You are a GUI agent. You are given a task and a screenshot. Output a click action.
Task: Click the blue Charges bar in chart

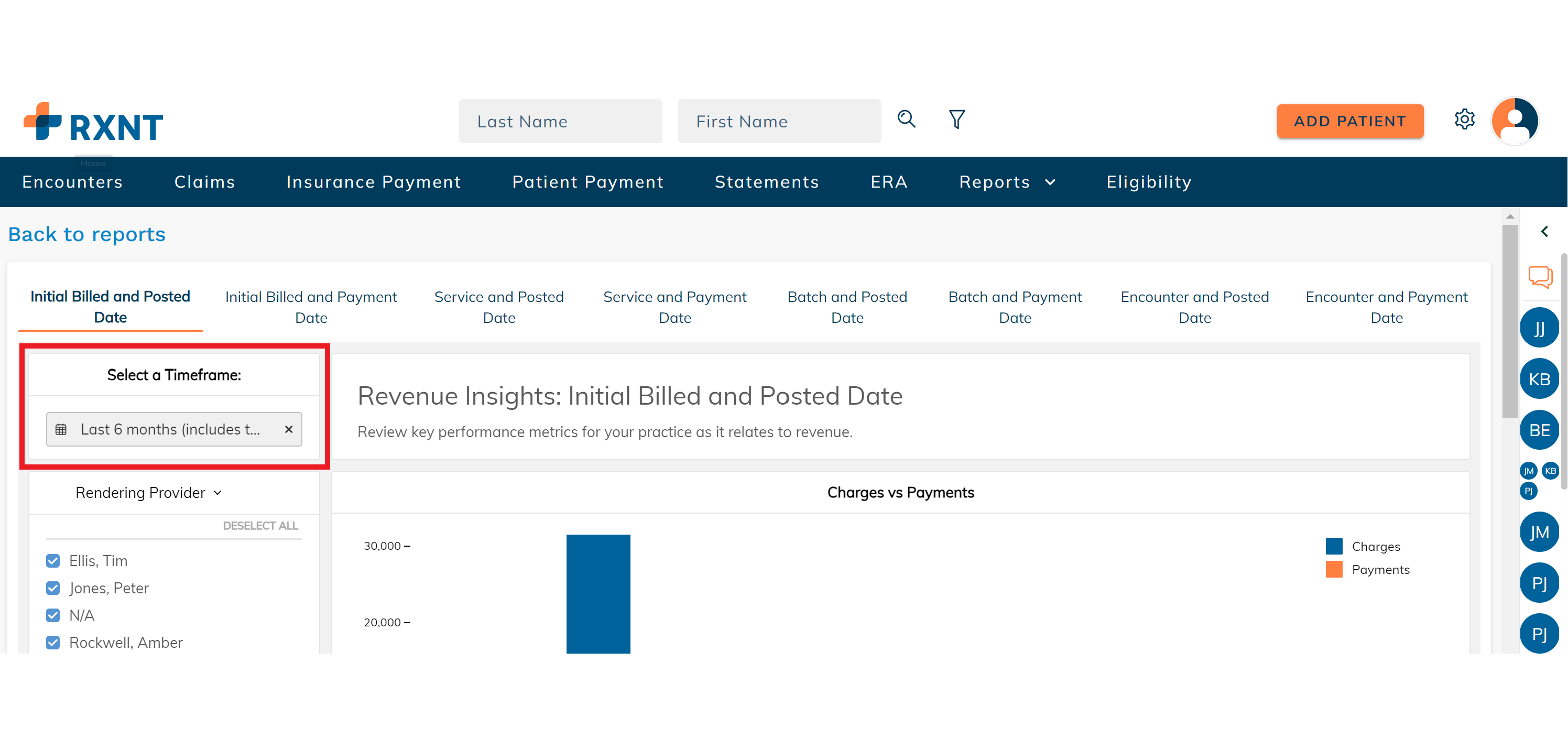[x=598, y=594]
